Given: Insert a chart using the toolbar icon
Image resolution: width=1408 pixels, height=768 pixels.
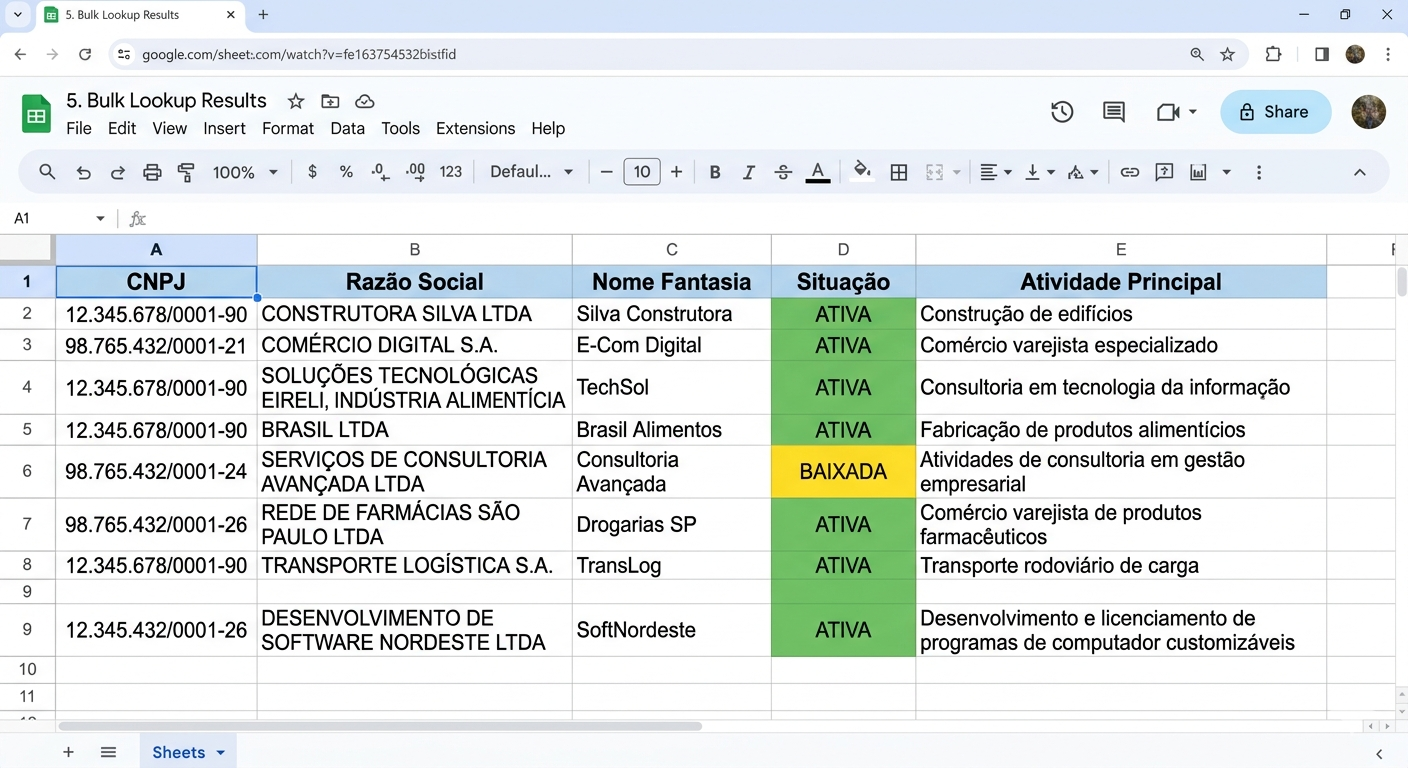Looking at the screenshot, I should click(1198, 171).
